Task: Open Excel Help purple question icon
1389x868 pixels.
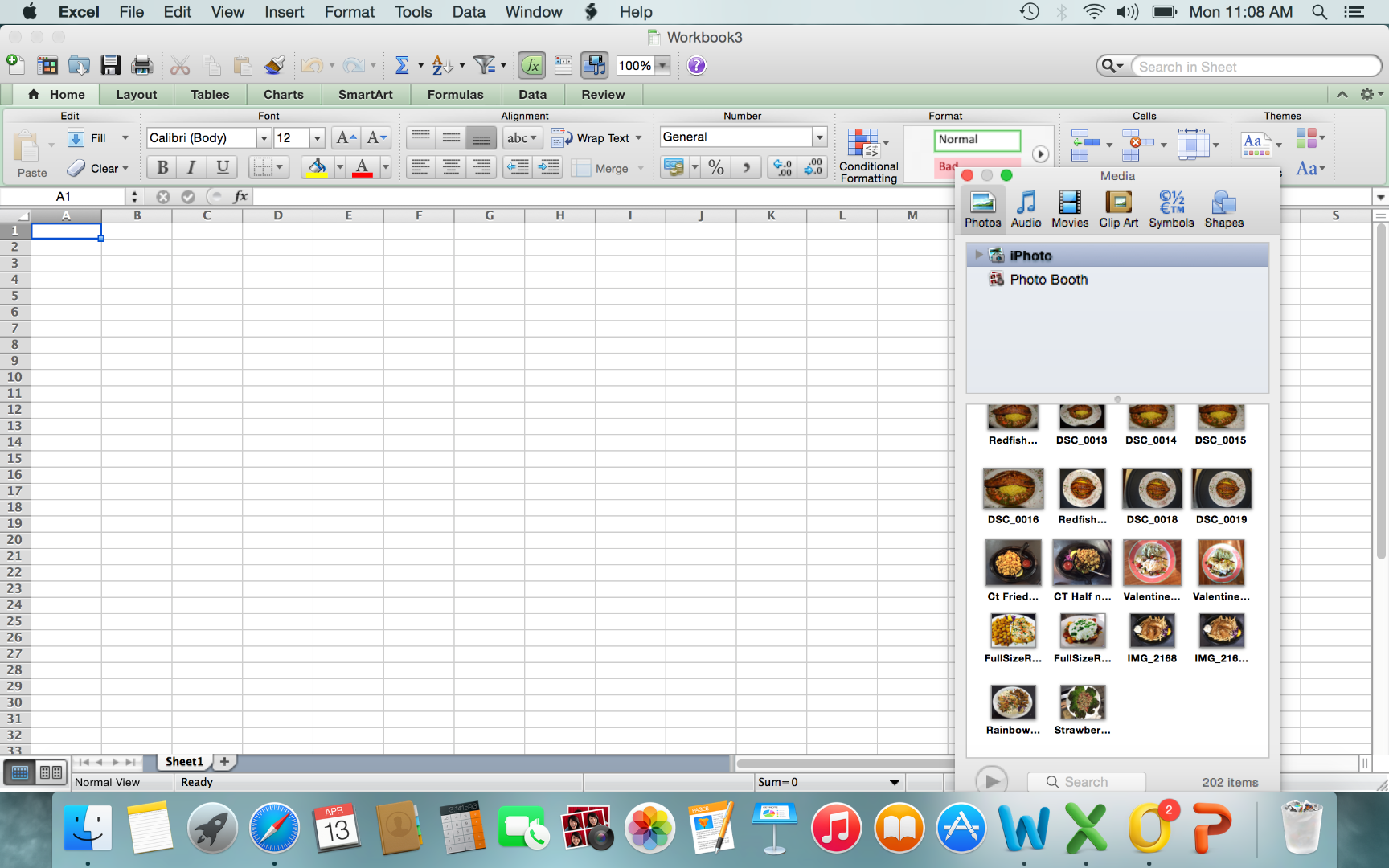Action: tap(697, 66)
